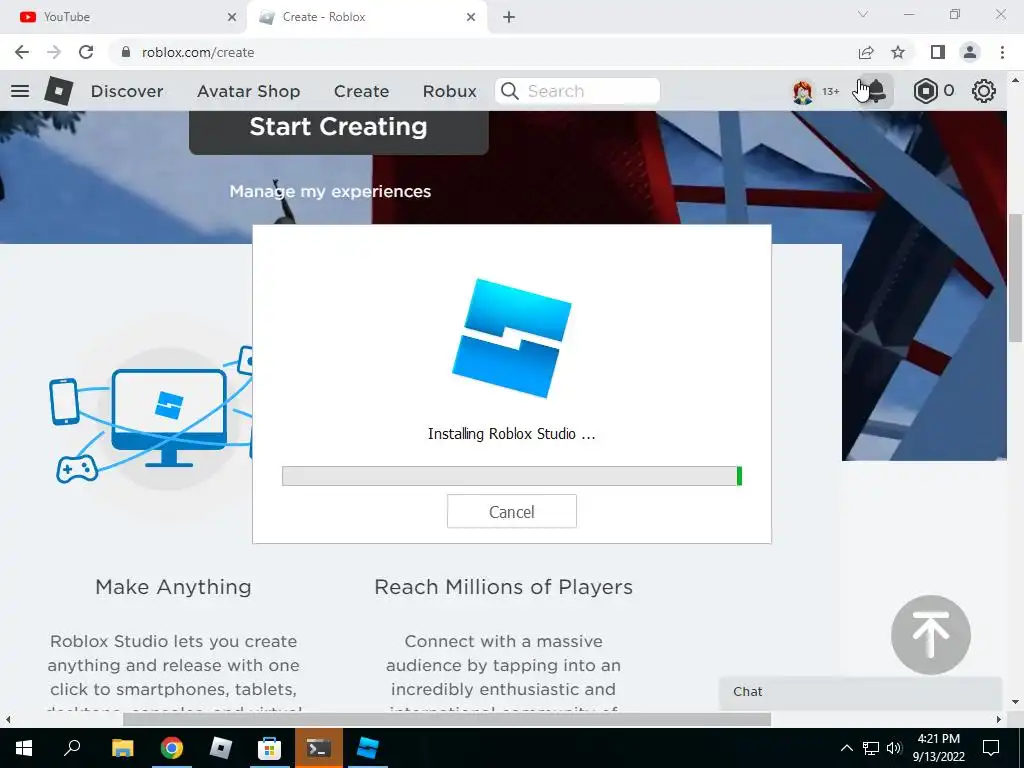
Task: Open the Roblox hamburger navigation menu
Action: pos(20,91)
